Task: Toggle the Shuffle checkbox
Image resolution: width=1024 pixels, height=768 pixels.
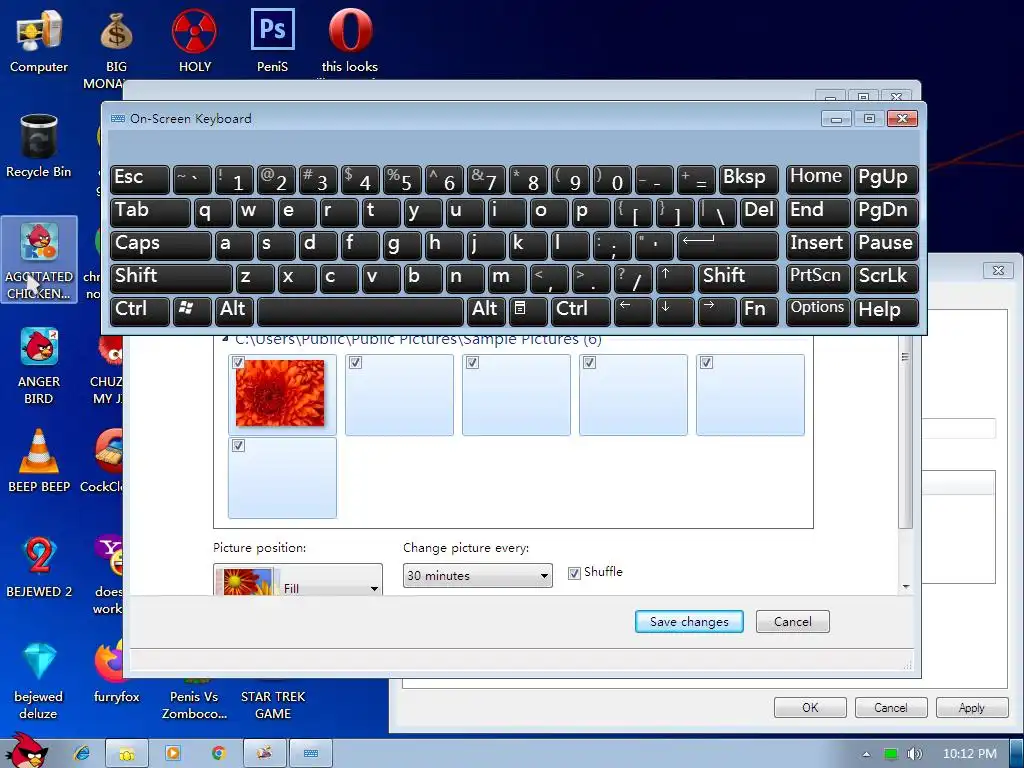Action: pyautogui.click(x=574, y=573)
